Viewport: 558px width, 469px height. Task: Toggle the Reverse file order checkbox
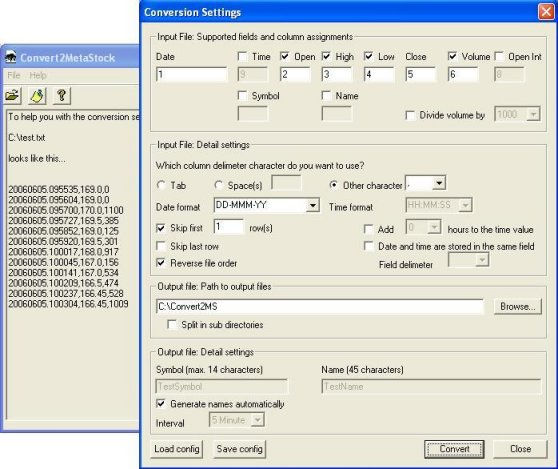161,263
